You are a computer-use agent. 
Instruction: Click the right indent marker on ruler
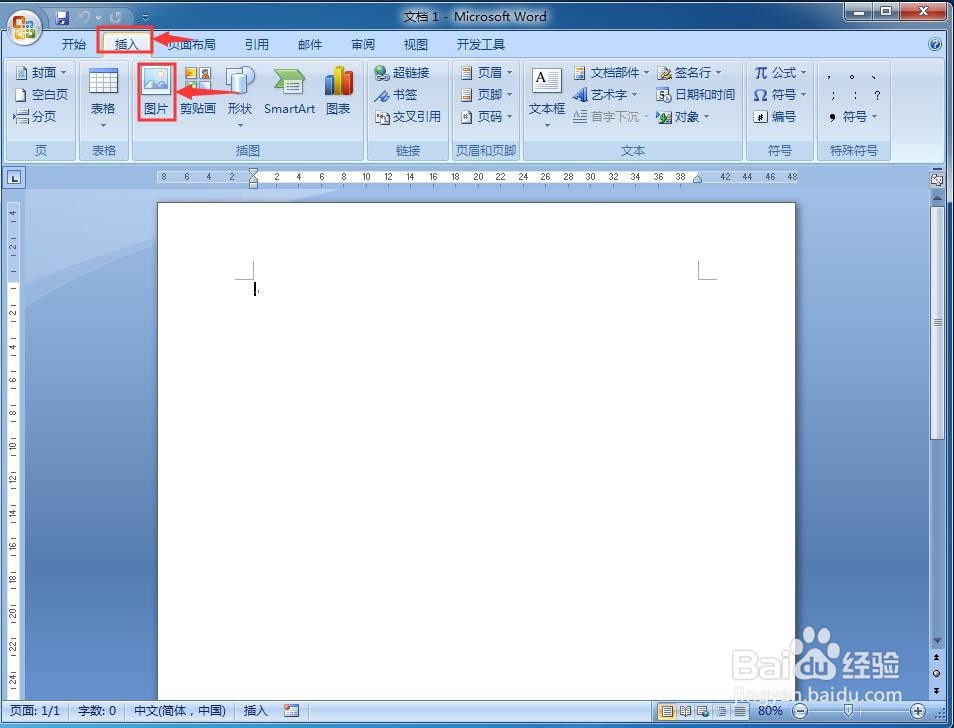coord(698,179)
